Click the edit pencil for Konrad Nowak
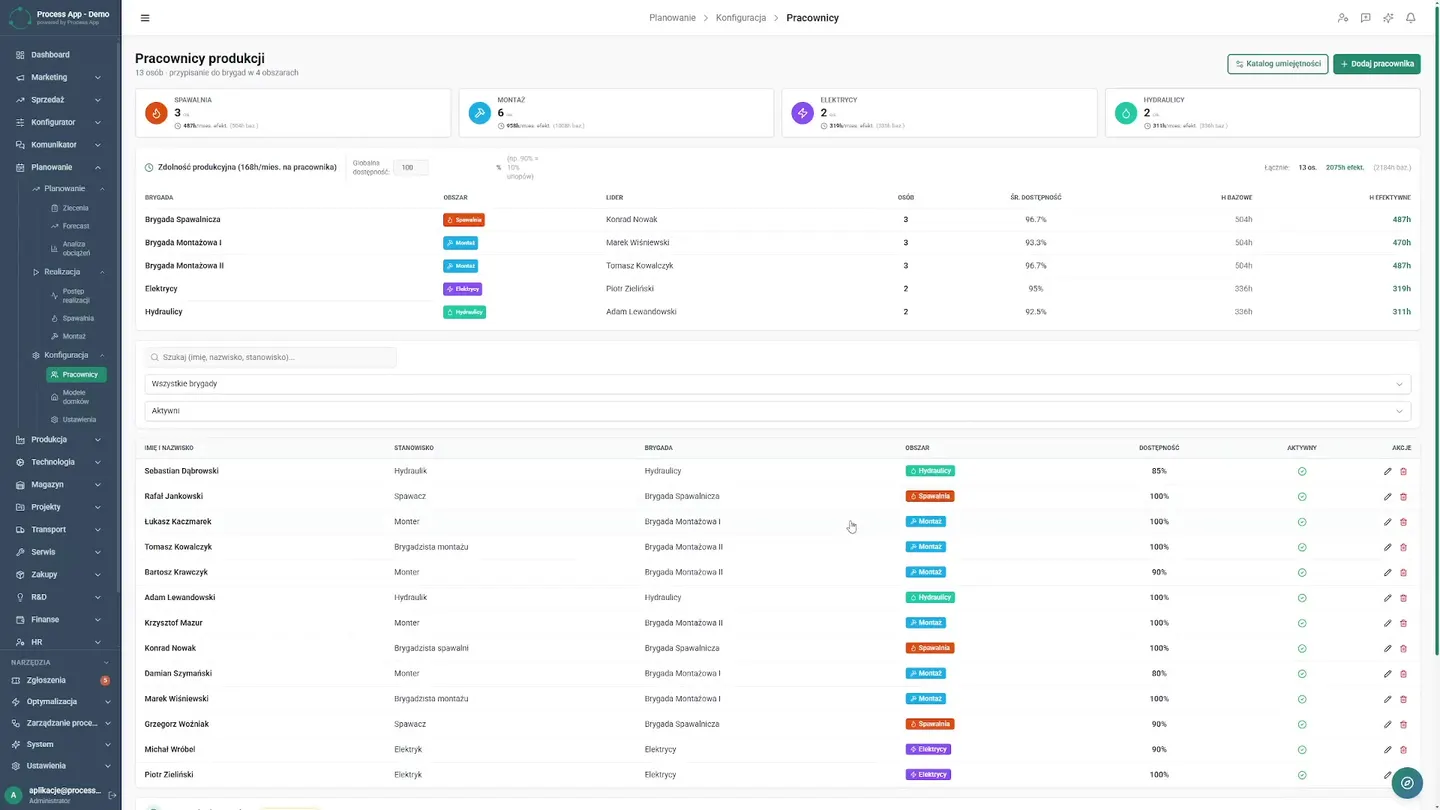 (1387, 648)
